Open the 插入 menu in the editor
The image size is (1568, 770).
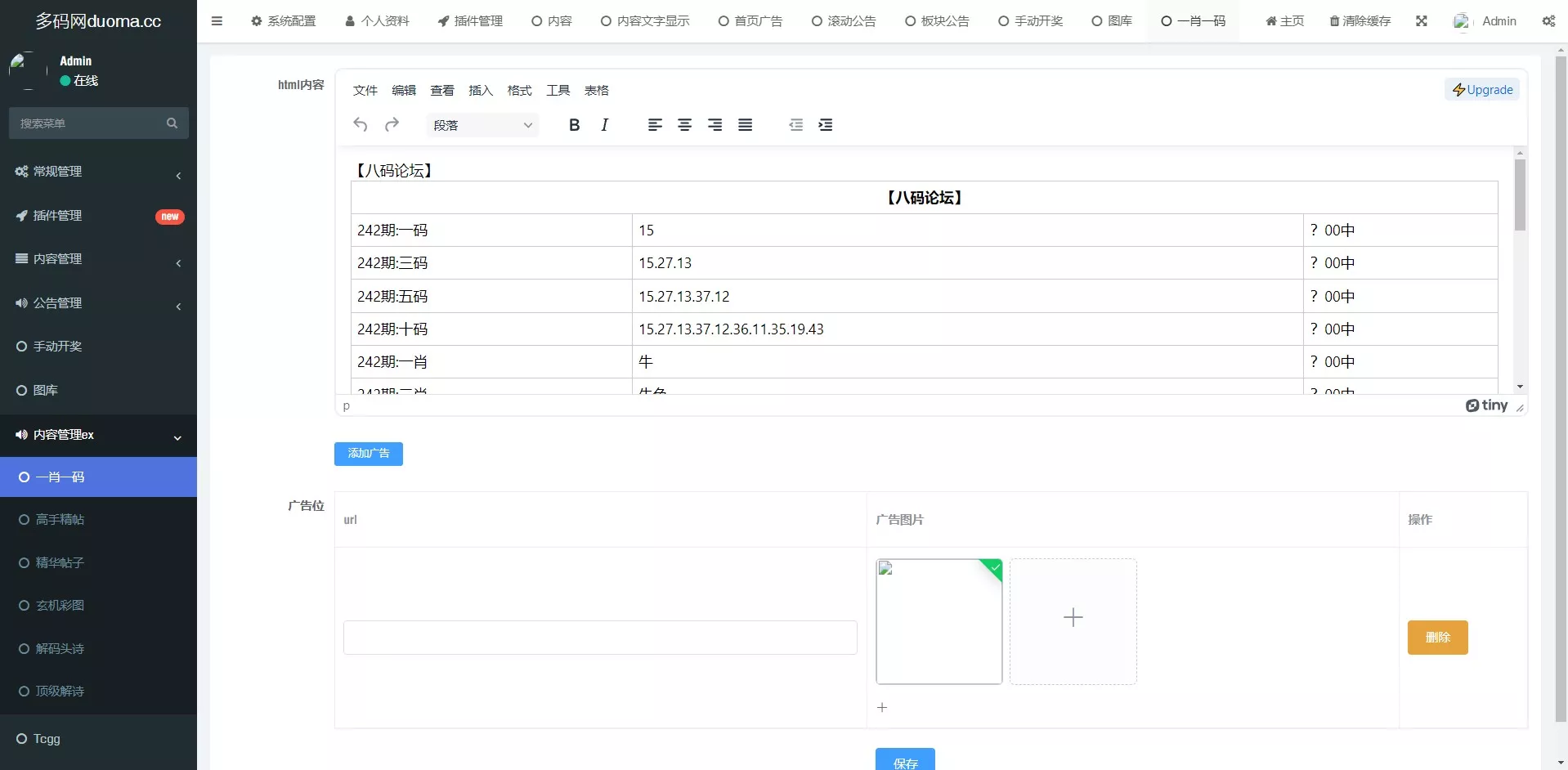click(x=481, y=90)
